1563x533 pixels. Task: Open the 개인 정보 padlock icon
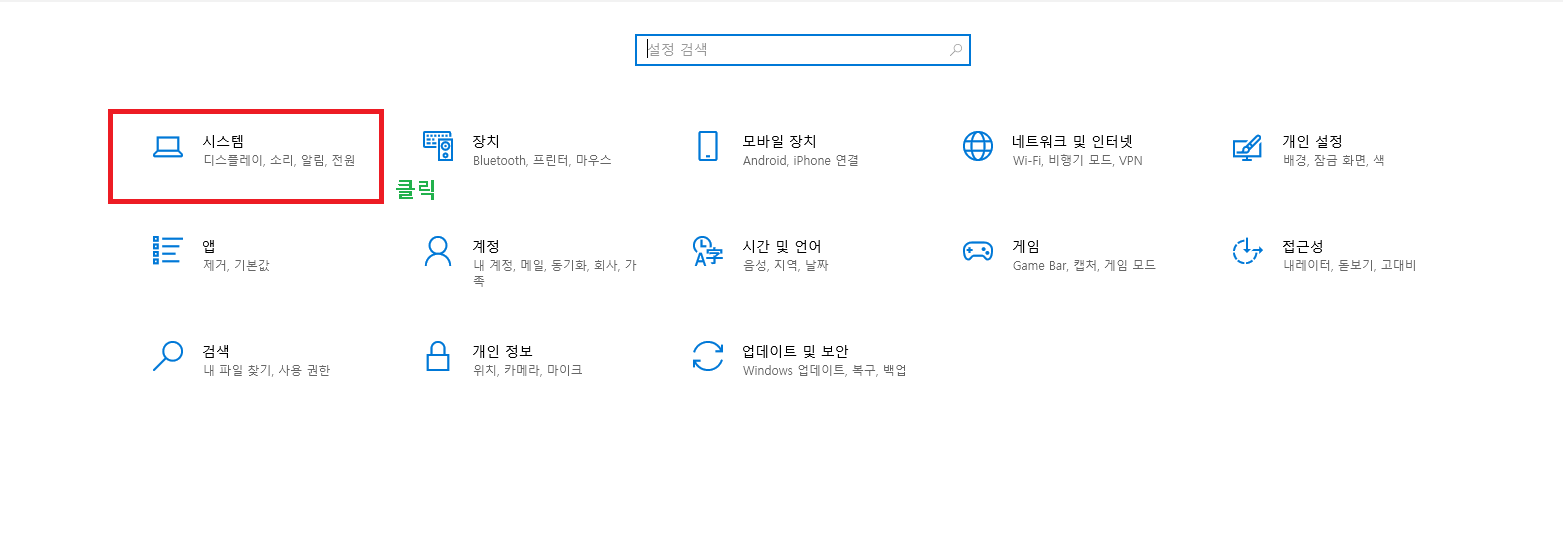click(438, 356)
